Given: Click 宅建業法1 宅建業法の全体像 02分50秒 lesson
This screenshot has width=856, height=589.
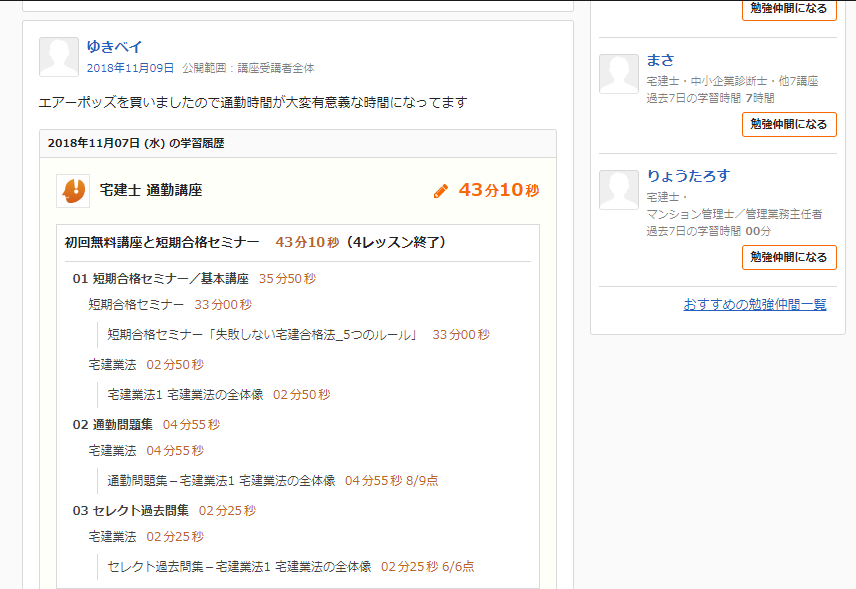Looking at the screenshot, I should (219, 395).
